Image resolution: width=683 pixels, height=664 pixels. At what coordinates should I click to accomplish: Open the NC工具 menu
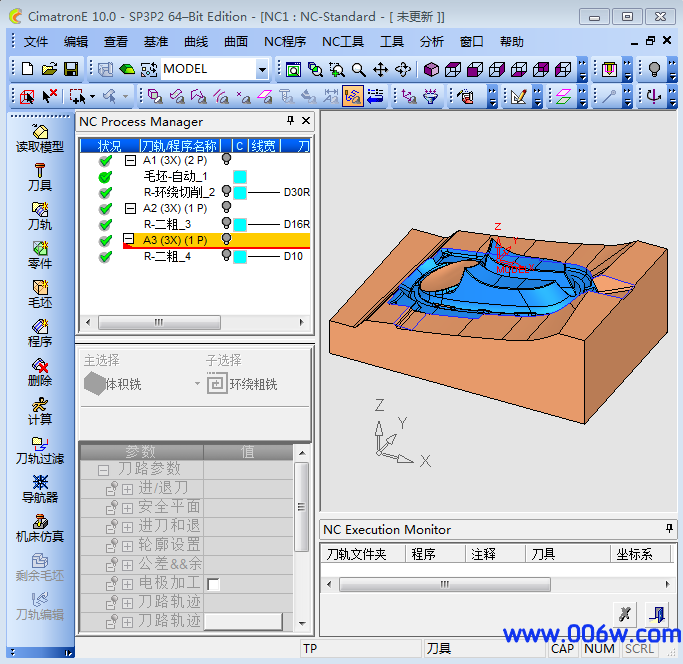point(343,42)
